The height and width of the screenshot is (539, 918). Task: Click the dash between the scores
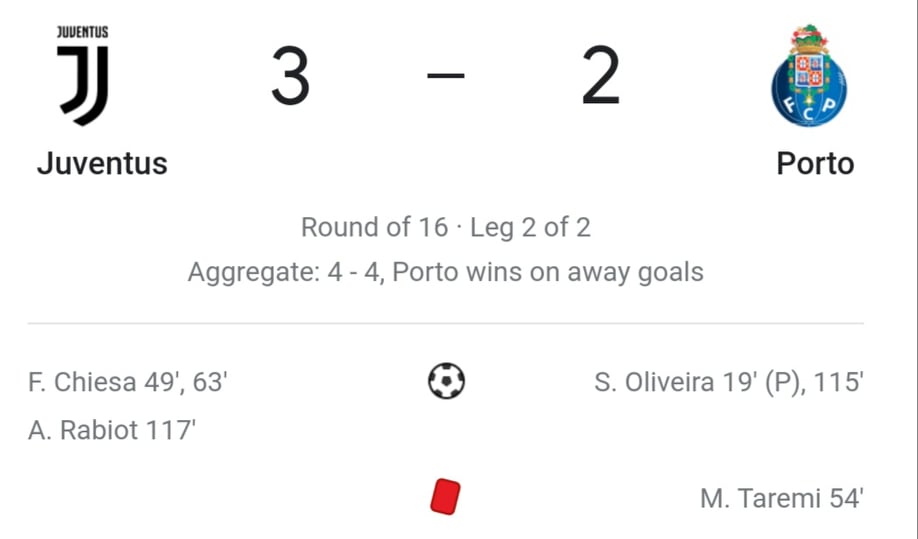pyautogui.click(x=446, y=75)
